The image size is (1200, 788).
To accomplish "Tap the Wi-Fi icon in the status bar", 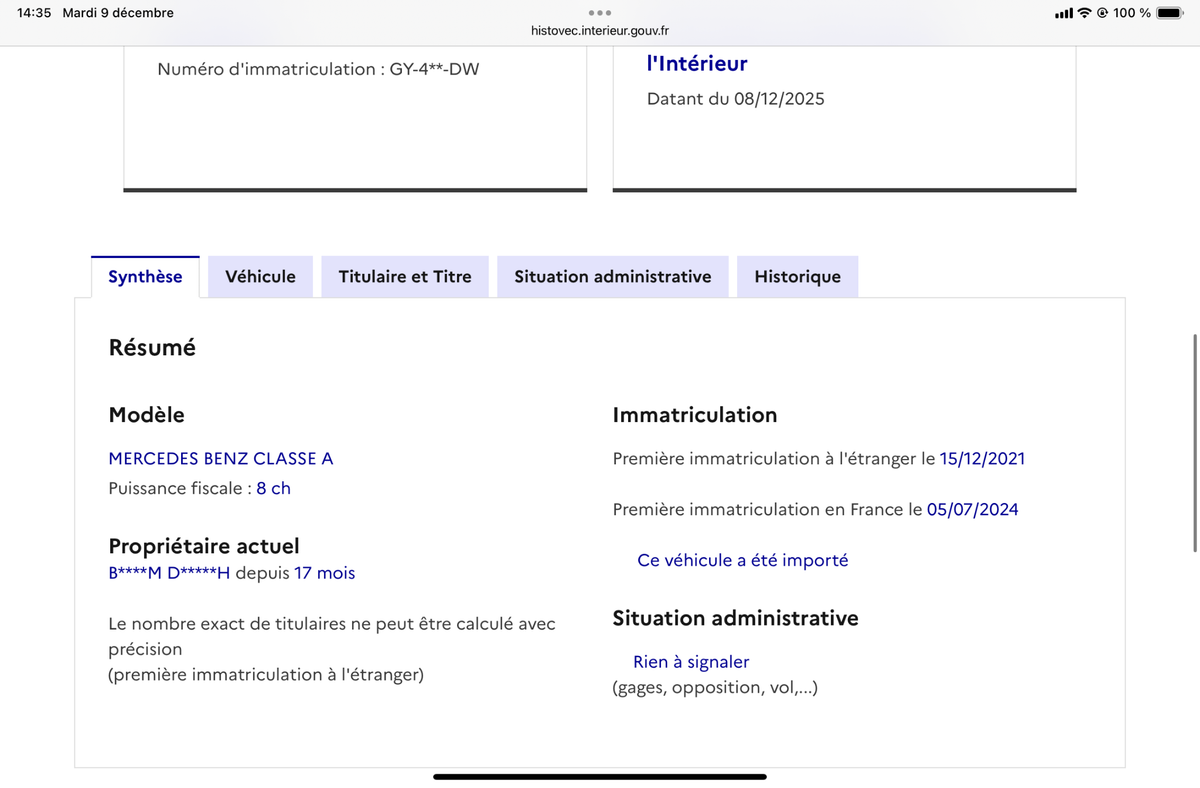I will pos(1086,13).
